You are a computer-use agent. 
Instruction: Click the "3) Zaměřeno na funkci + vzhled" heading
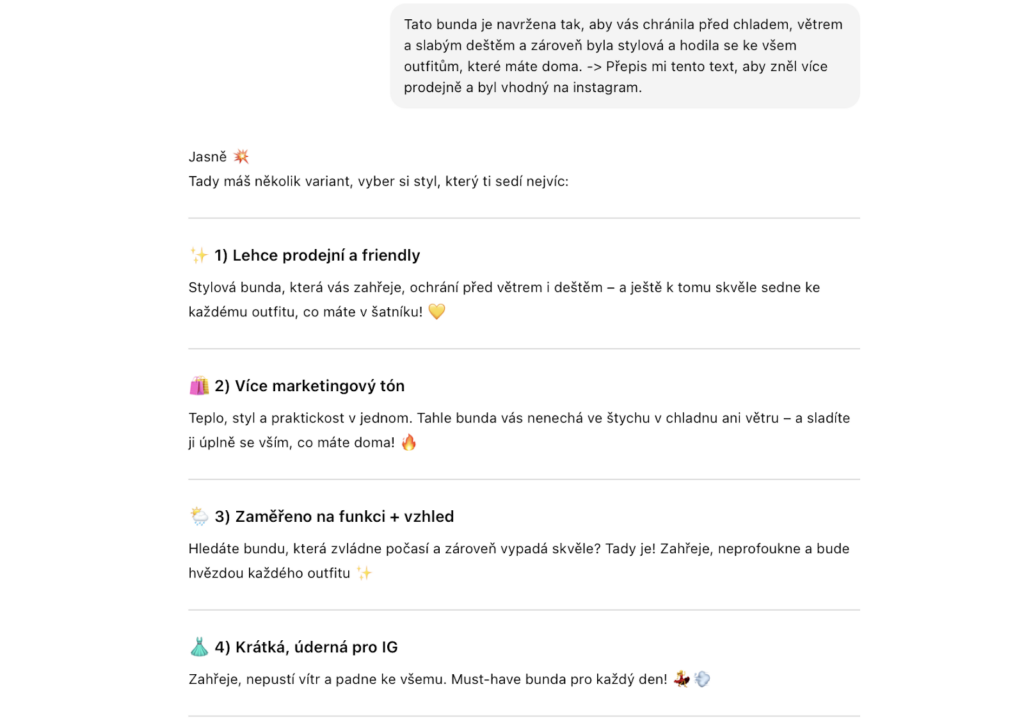[334, 516]
